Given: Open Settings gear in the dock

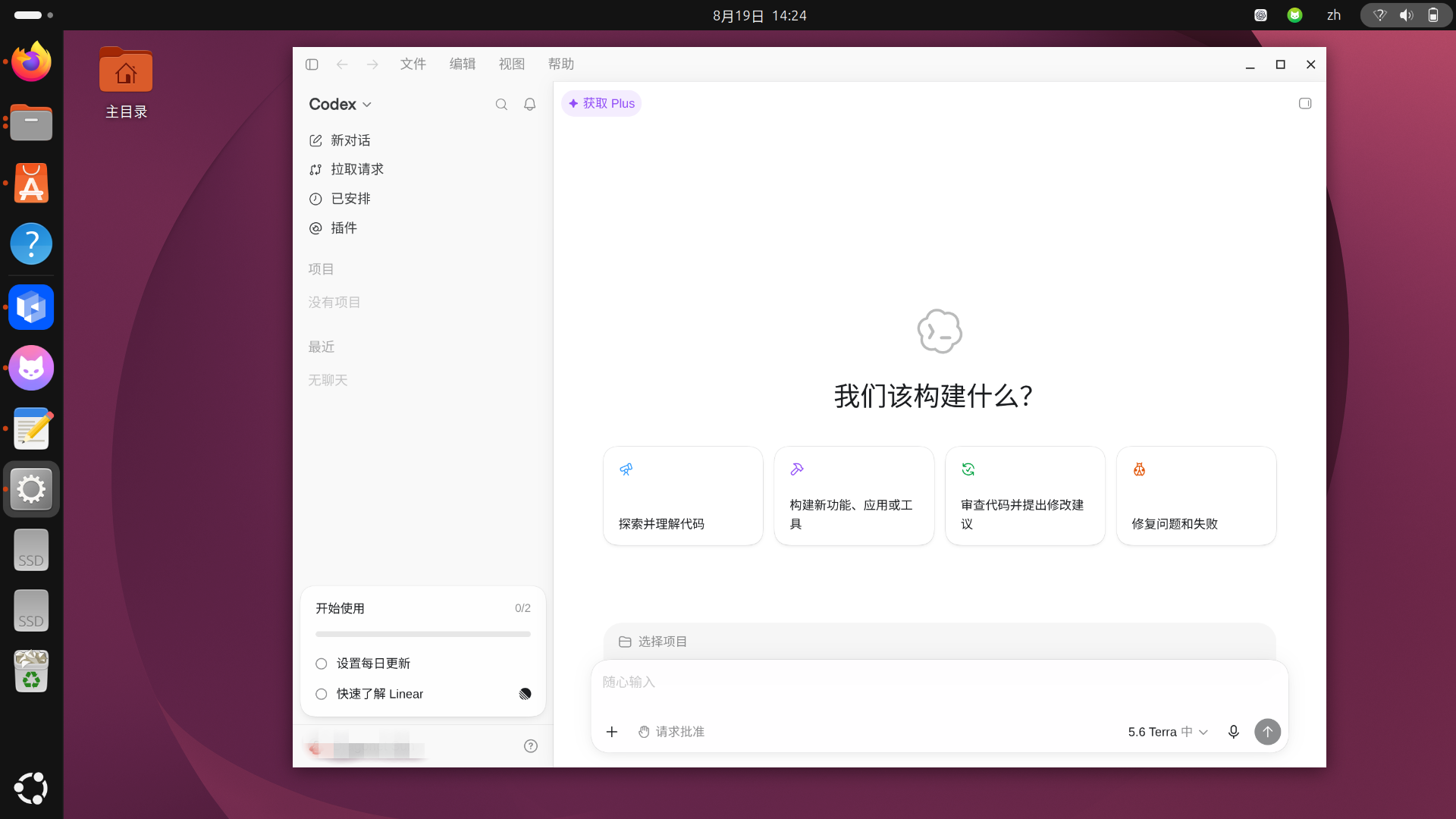Looking at the screenshot, I should pyautogui.click(x=31, y=489).
